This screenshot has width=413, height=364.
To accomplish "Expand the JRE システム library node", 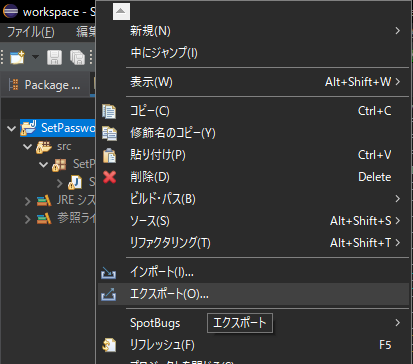I will point(28,201).
